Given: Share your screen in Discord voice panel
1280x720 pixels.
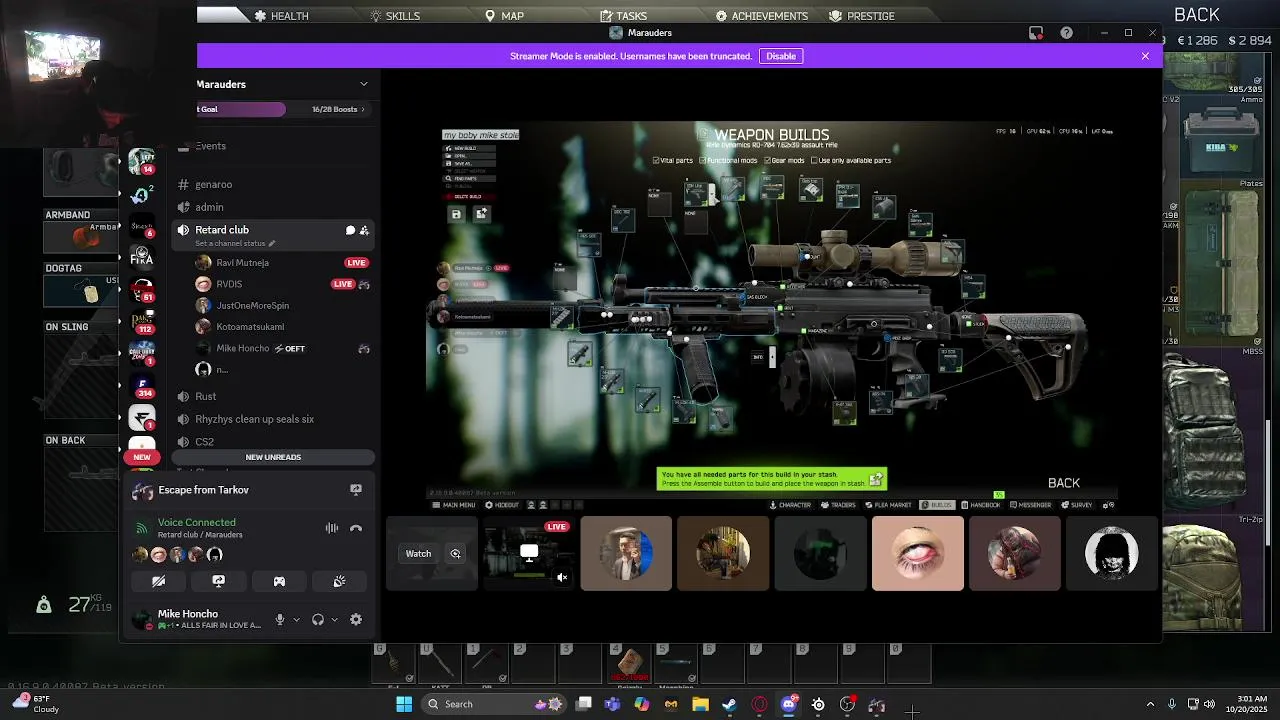Looking at the screenshot, I should (x=218, y=581).
